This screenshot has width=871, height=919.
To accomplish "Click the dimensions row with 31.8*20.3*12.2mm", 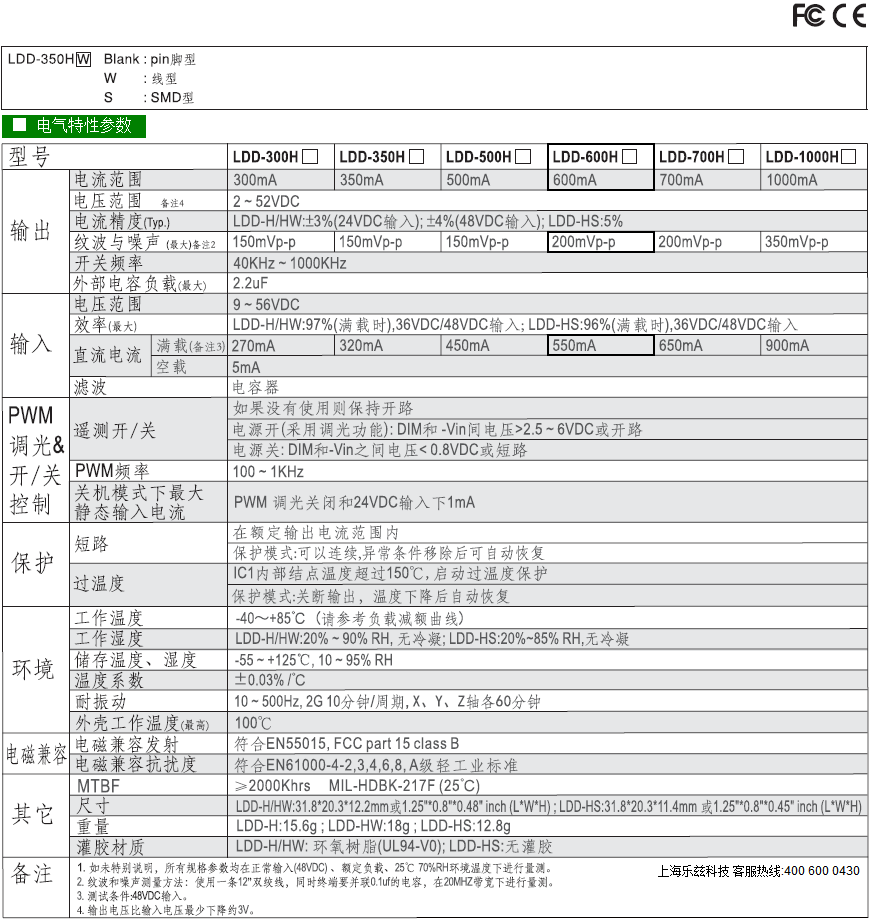I will pos(547,806).
